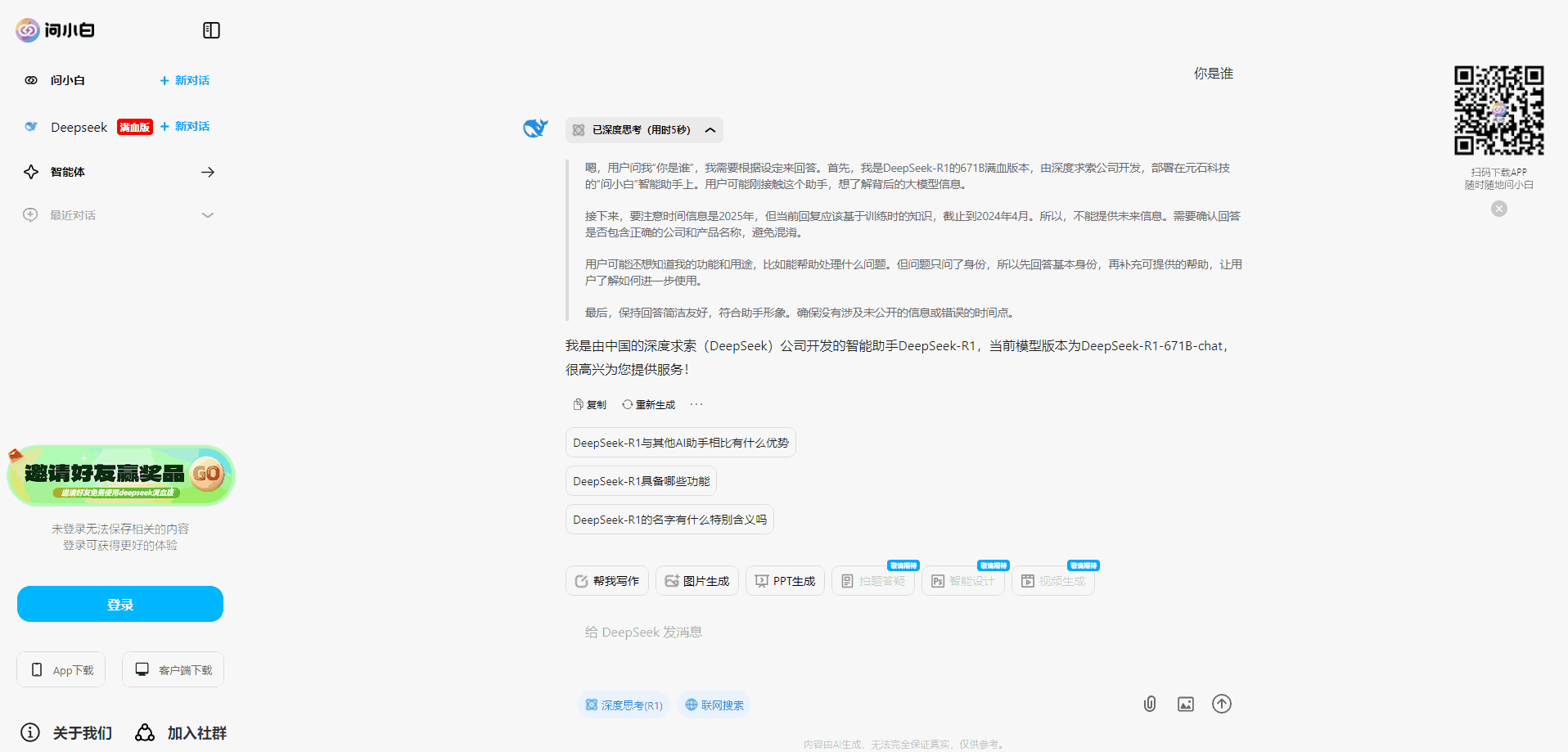
Task: Click the upload image icon
Action: (x=1186, y=704)
